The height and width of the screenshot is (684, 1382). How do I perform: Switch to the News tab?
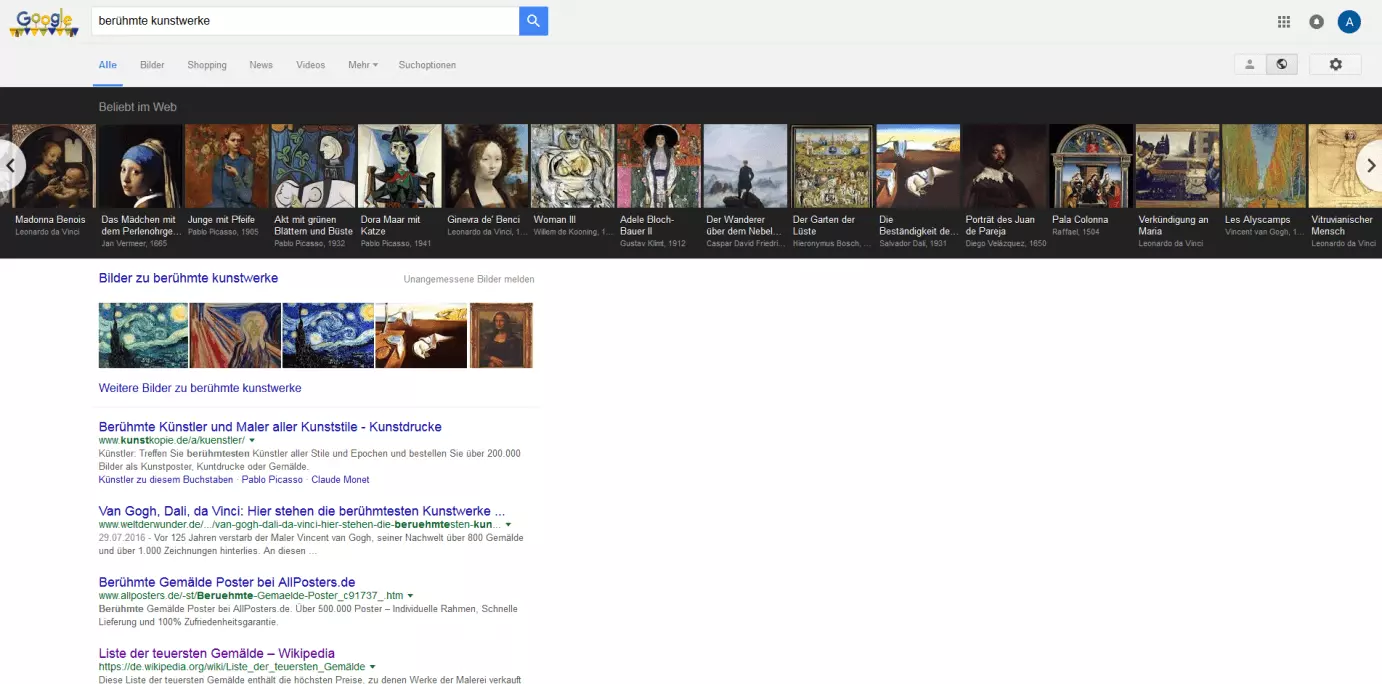261,65
